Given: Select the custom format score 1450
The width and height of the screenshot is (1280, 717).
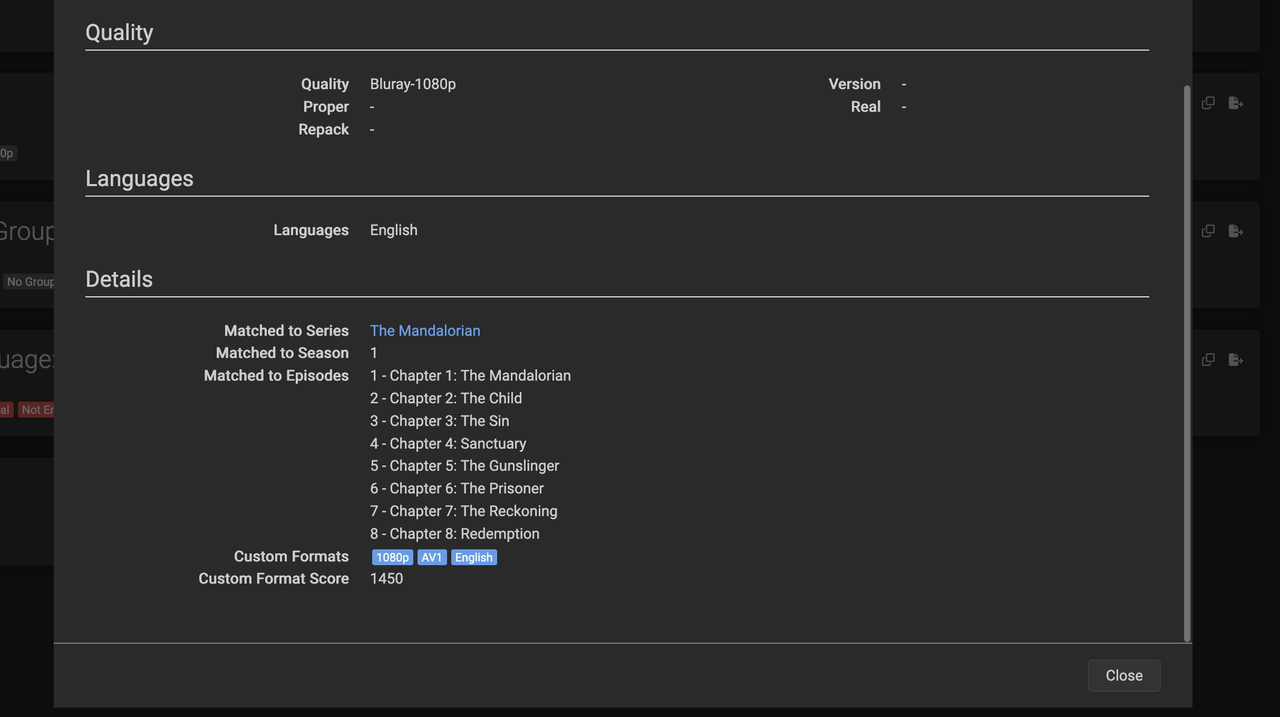Looking at the screenshot, I should 387,578.
